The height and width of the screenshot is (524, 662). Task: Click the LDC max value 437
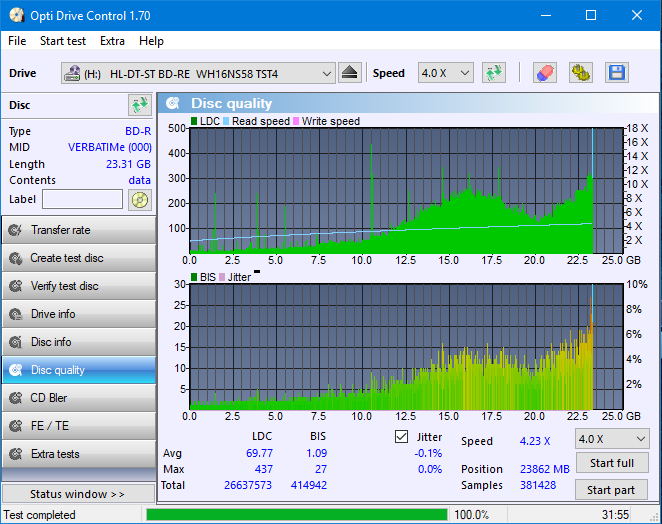point(263,469)
